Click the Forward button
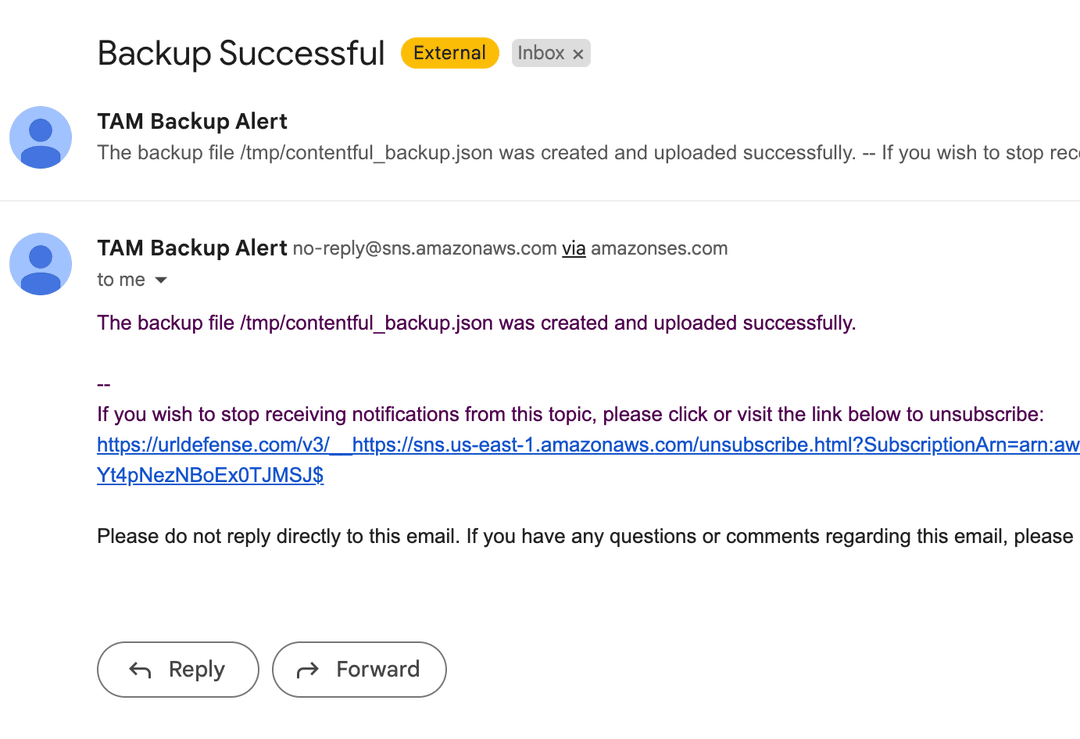Image resolution: width=1080 pixels, height=739 pixels. click(359, 669)
